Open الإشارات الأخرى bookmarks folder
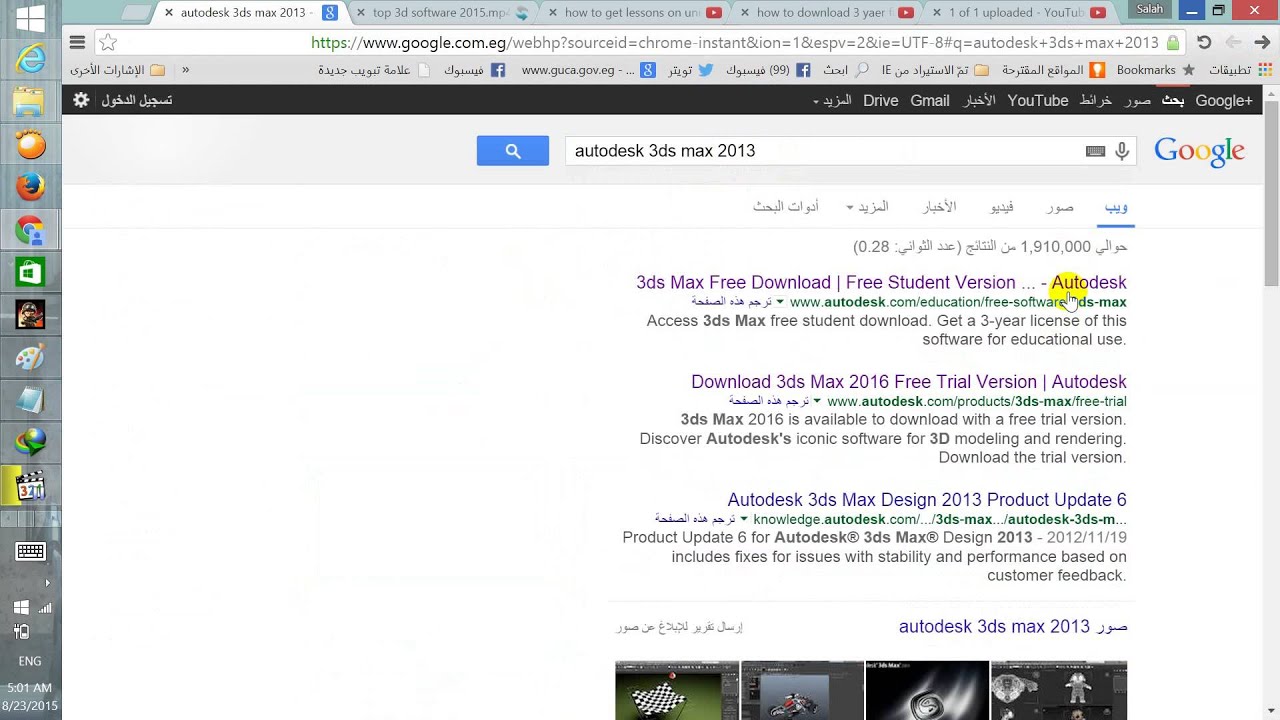 117,70
